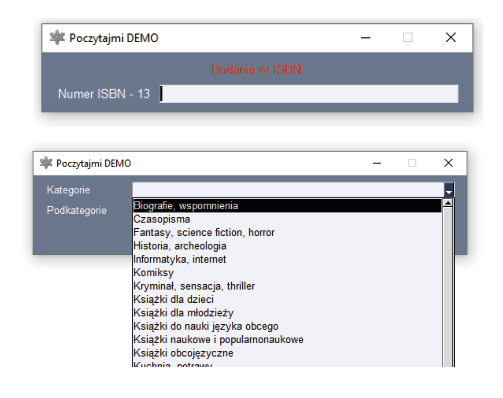Choose "Książki do nauki języka obcego"
The height and width of the screenshot is (398, 503).
pyautogui.click(x=287, y=326)
